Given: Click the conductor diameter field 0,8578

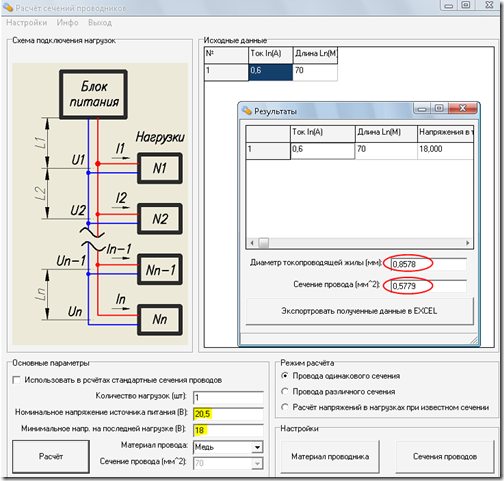Looking at the screenshot, I should [x=429, y=264].
